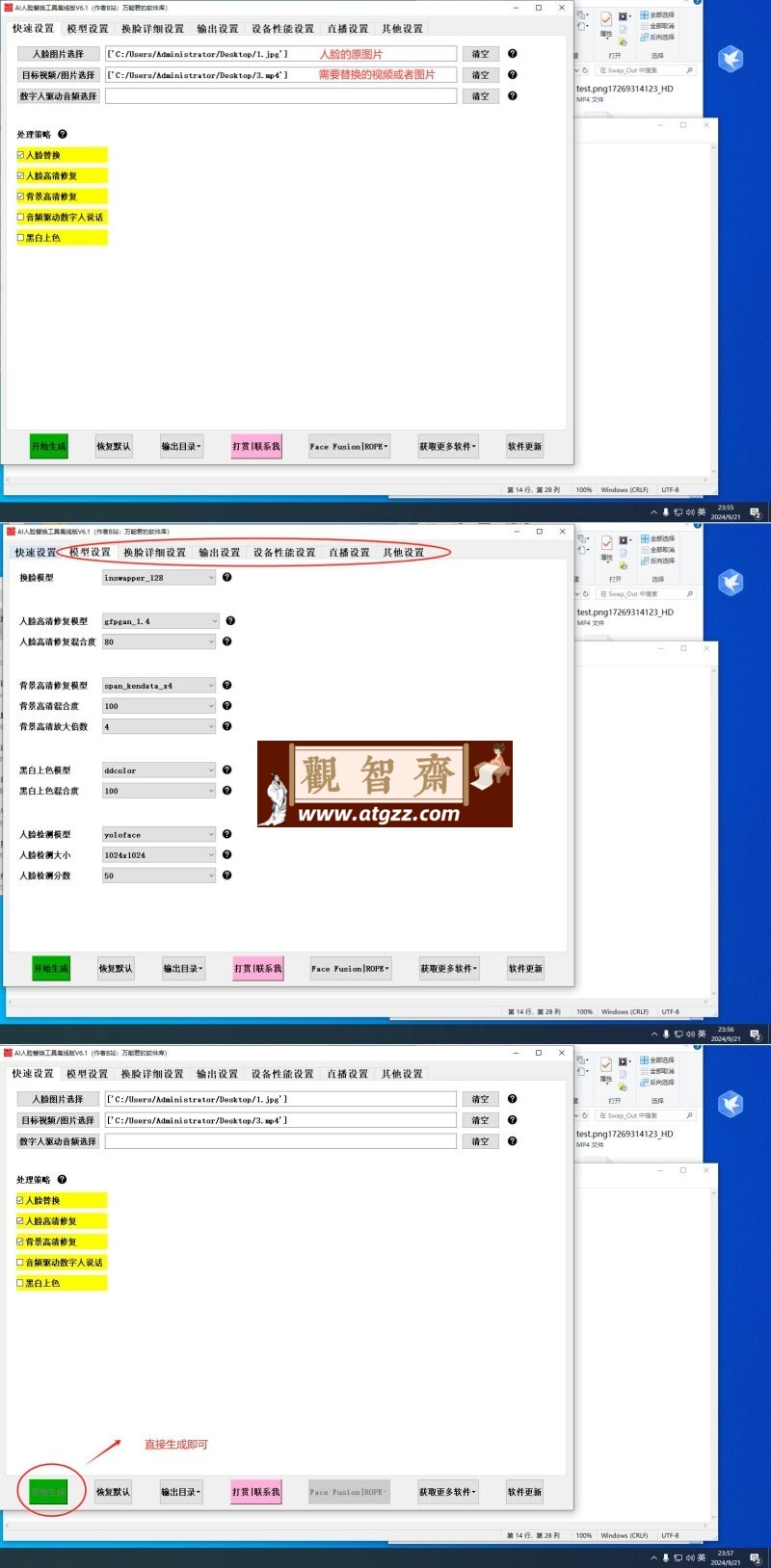The width and height of the screenshot is (771, 1568).
Task: Open 背景高清修复模型 dropdown showing span_kendata_x4
Action: pos(159,686)
